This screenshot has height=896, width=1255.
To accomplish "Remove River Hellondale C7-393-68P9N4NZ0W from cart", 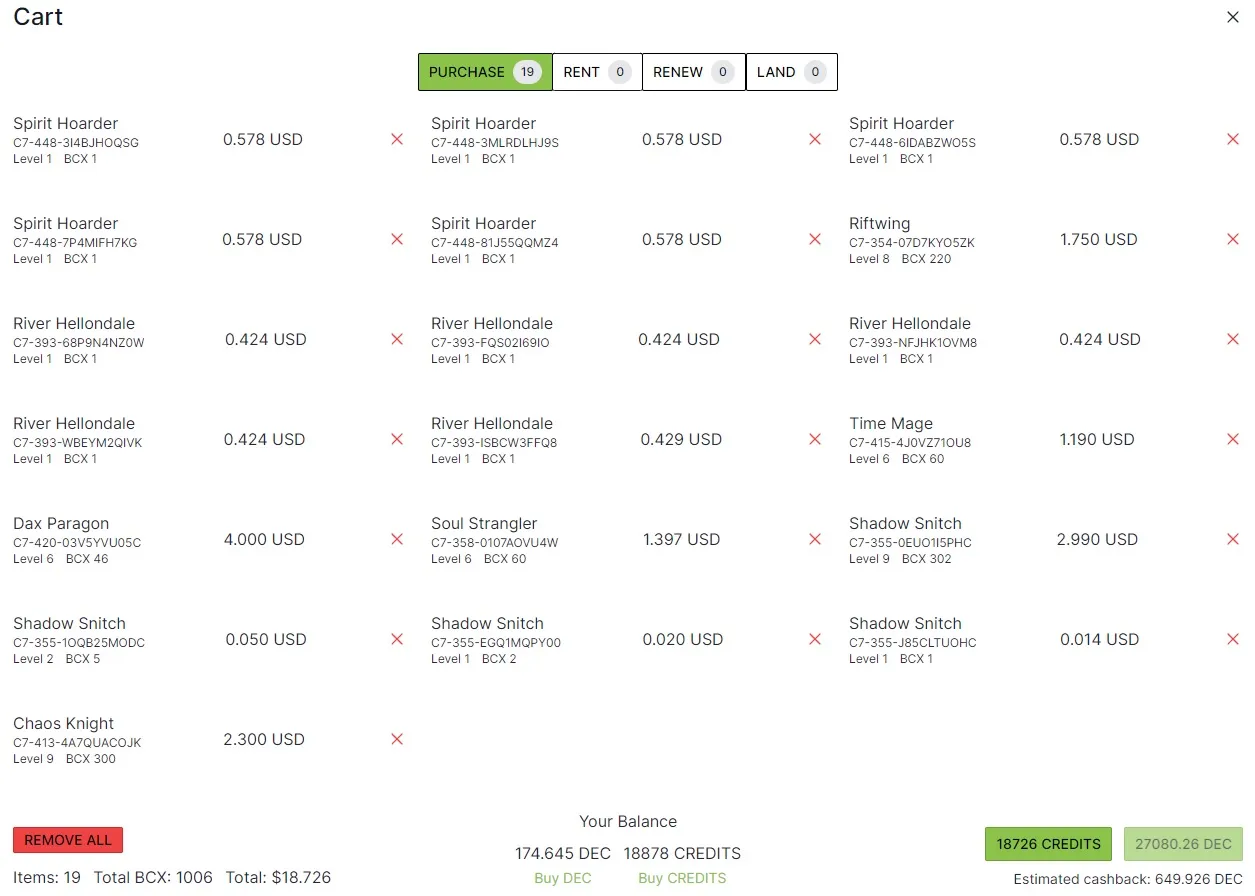I will pyautogui.click(x=397, y=339).
